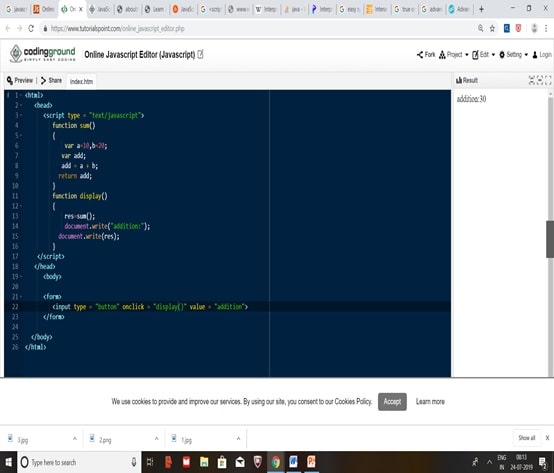
Task: Follow the Learn more link
Action: [430, 402]
